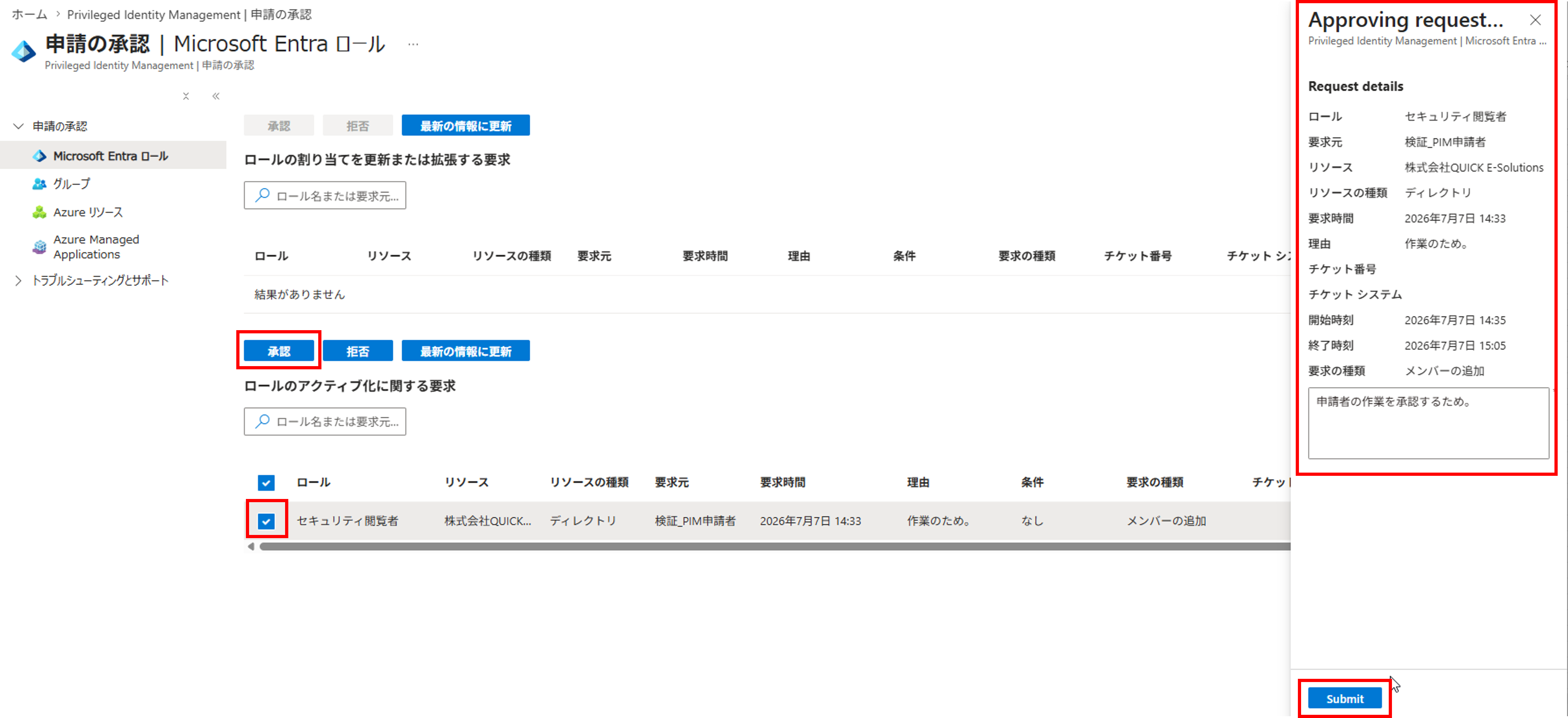The image size is (1568, 718).
Task: Click the disabled 拒否 button in the upper toolbar
Action: click(x=357, y=125)
